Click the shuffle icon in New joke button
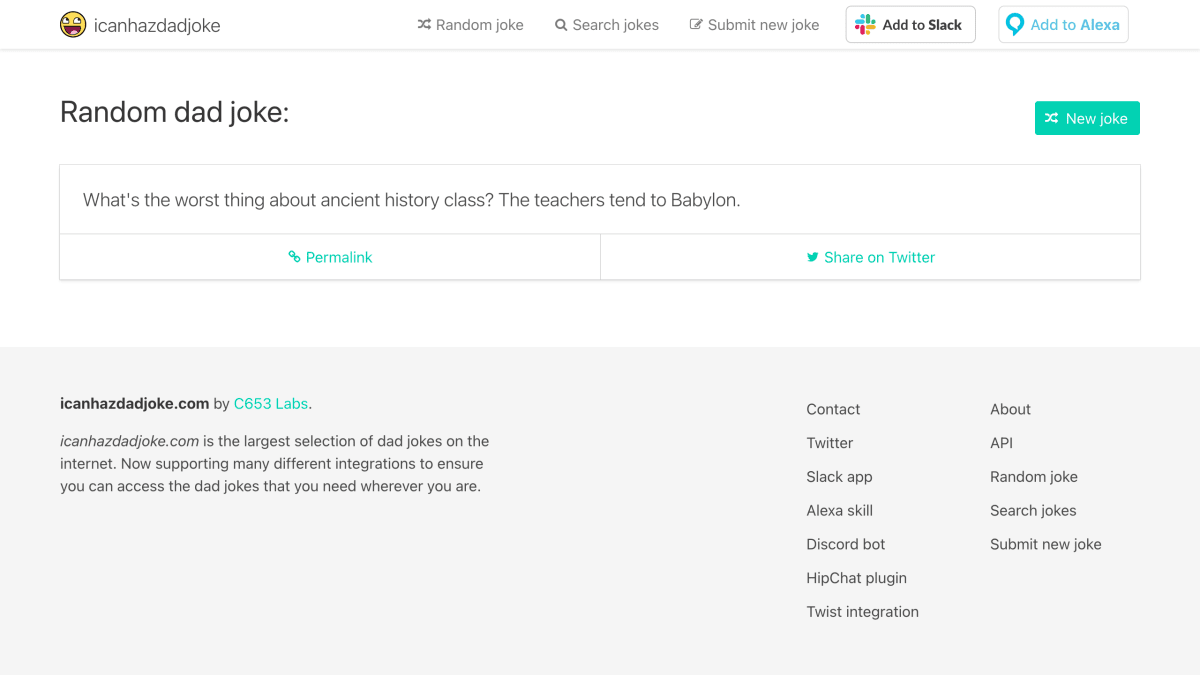The height and width of the screenshot is (675, 1200). pyautogui.click(x=1051, y=118)
